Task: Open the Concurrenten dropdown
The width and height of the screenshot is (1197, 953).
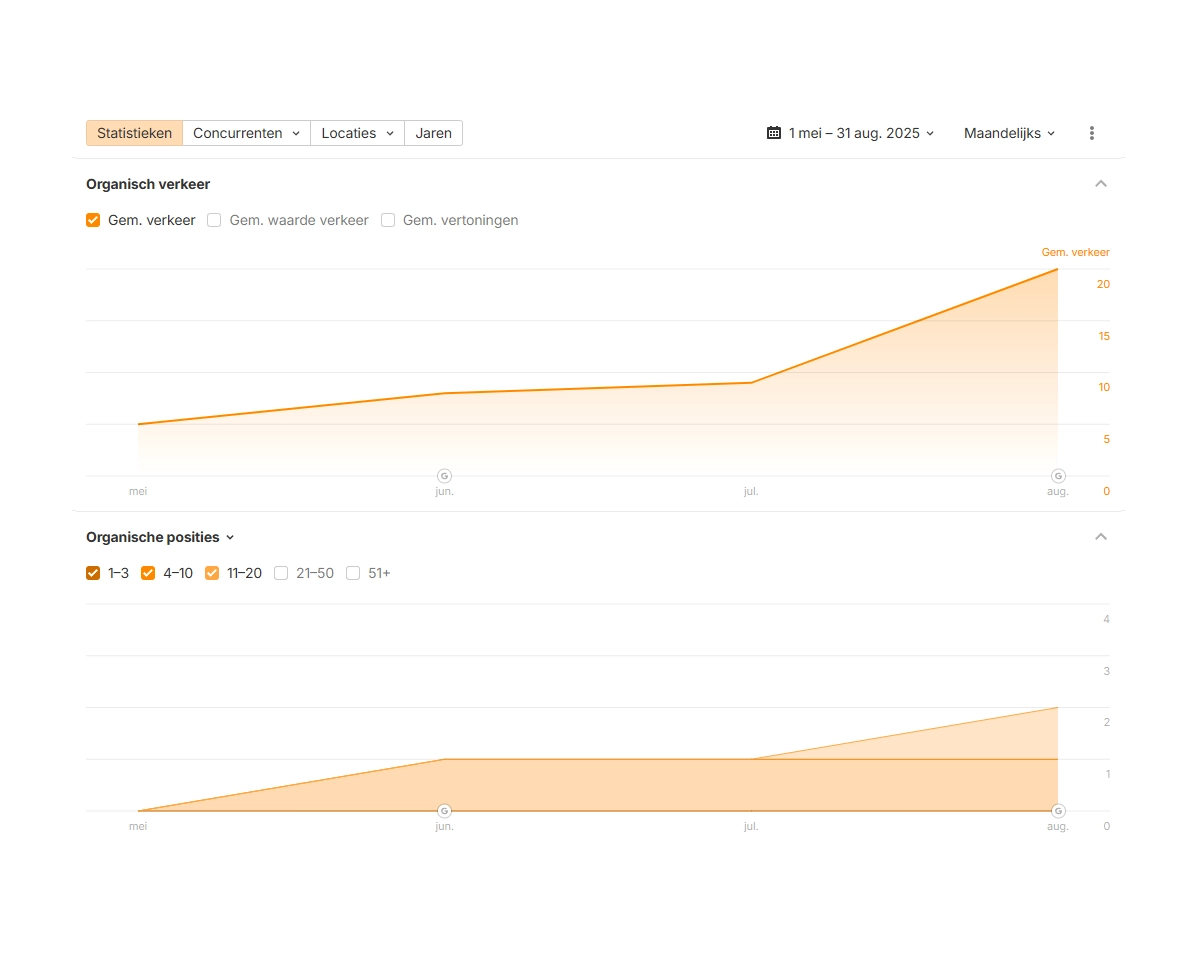Action: coord(246,133)
